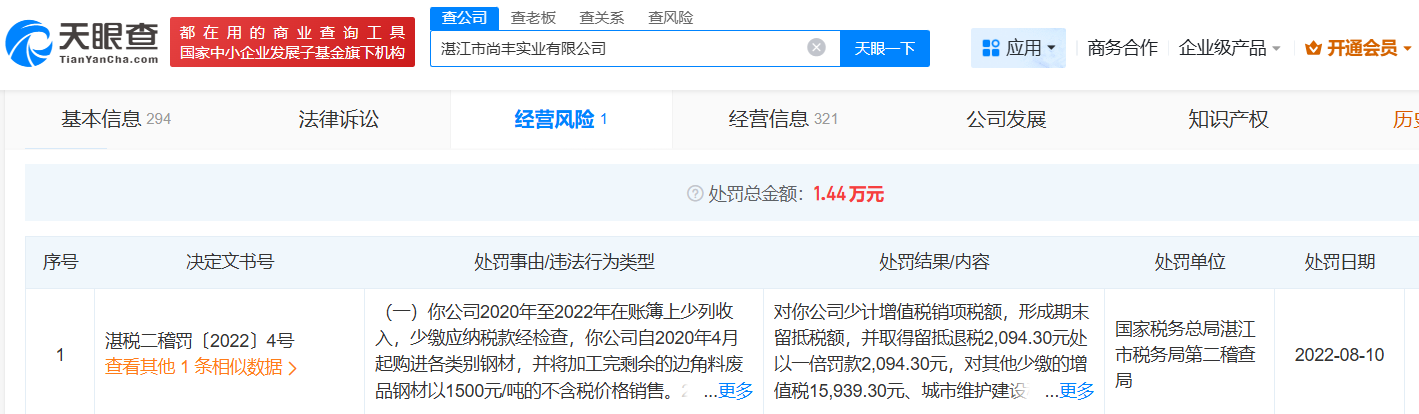Open the 基本信息 tab
Viewport: 1419px width, 414px height.
tap(115, 119)
